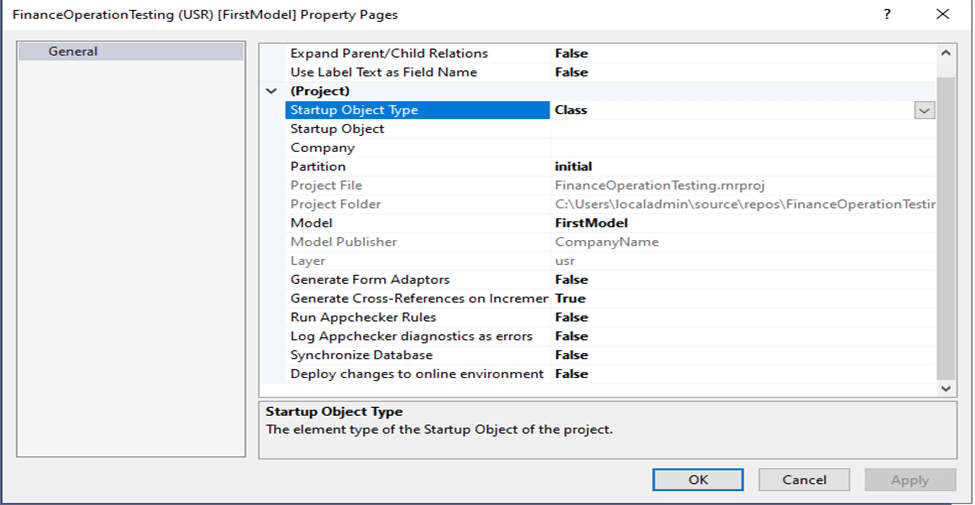Click the Company value field
This screenshot has width=975, height=505.
point(743,148)
